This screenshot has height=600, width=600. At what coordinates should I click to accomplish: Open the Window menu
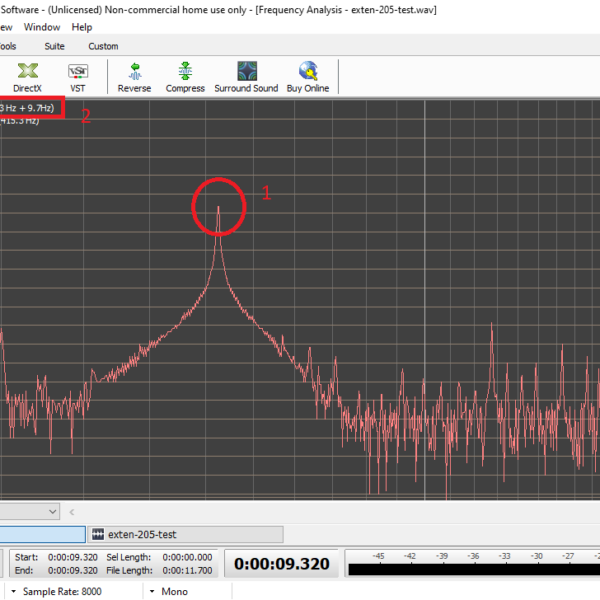pos(42,27)
